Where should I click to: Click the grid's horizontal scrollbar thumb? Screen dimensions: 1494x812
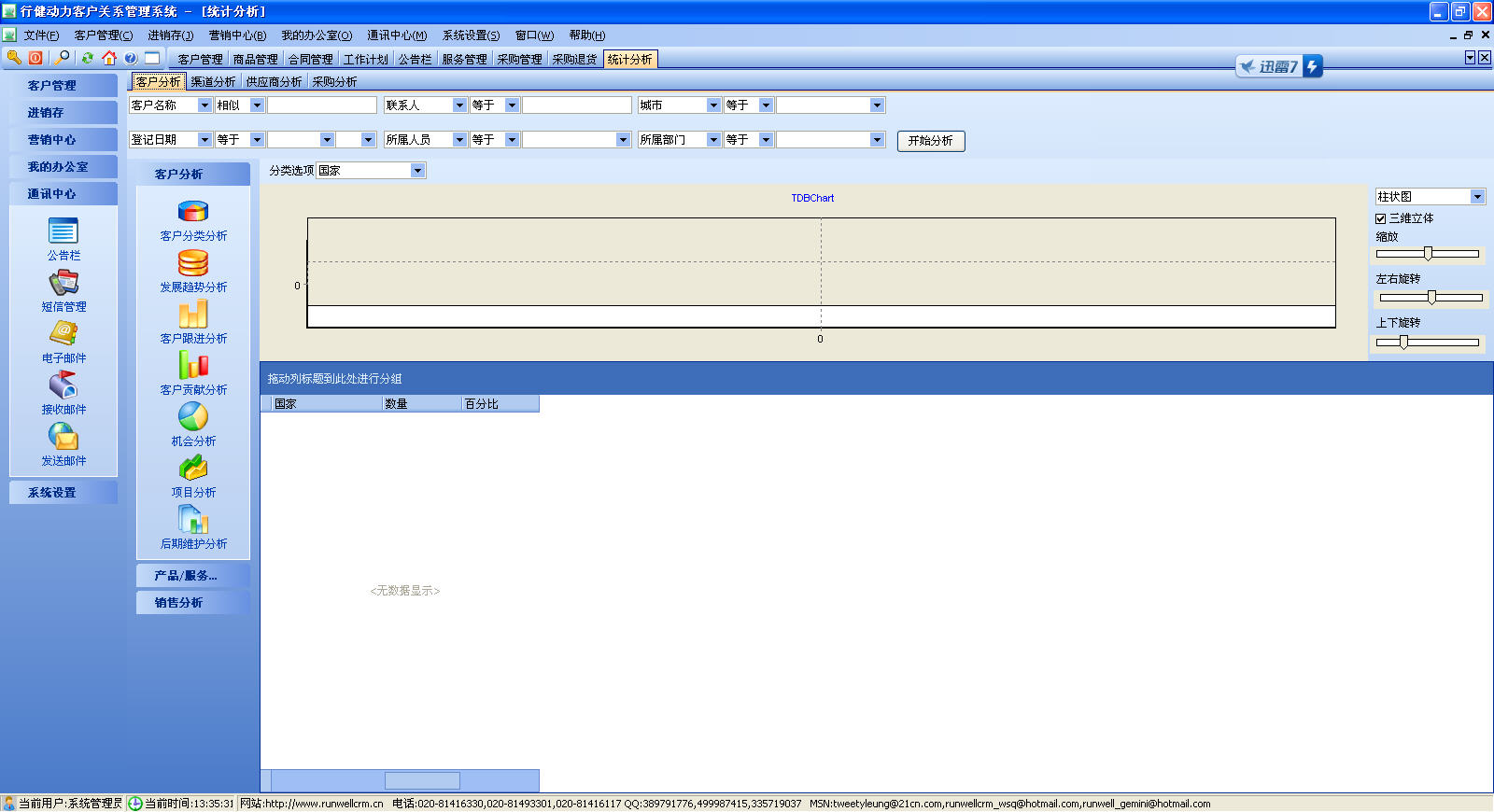pyautogui.click(x=422, y=780)
